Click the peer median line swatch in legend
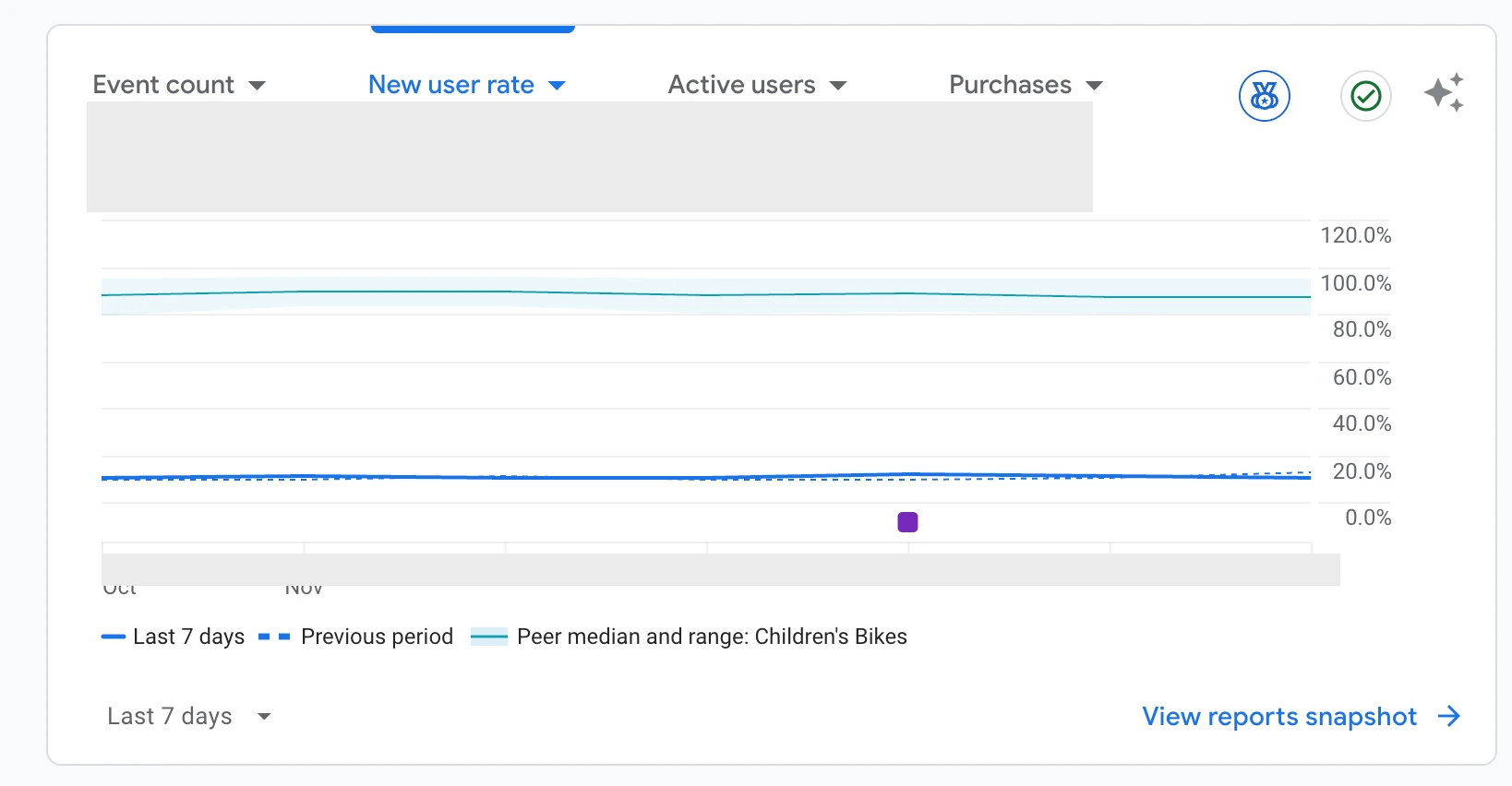 [x=489, y=637]
